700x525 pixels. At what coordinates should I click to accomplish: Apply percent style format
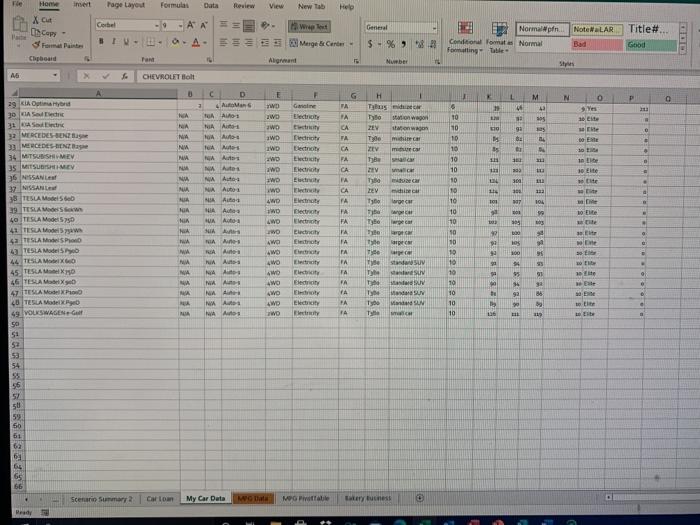[x=391, y=44]
